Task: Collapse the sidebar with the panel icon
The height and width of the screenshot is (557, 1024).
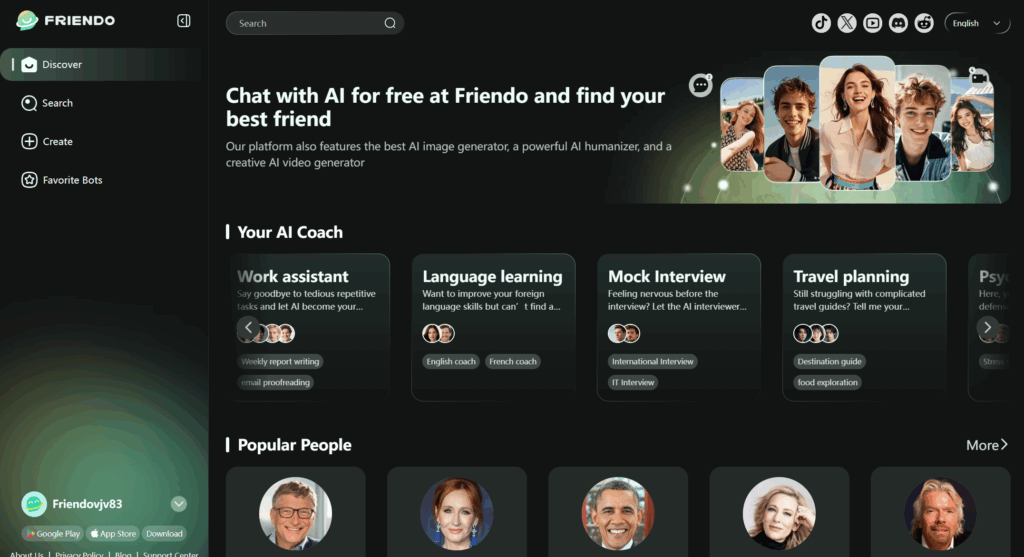Action: point(184,21)
